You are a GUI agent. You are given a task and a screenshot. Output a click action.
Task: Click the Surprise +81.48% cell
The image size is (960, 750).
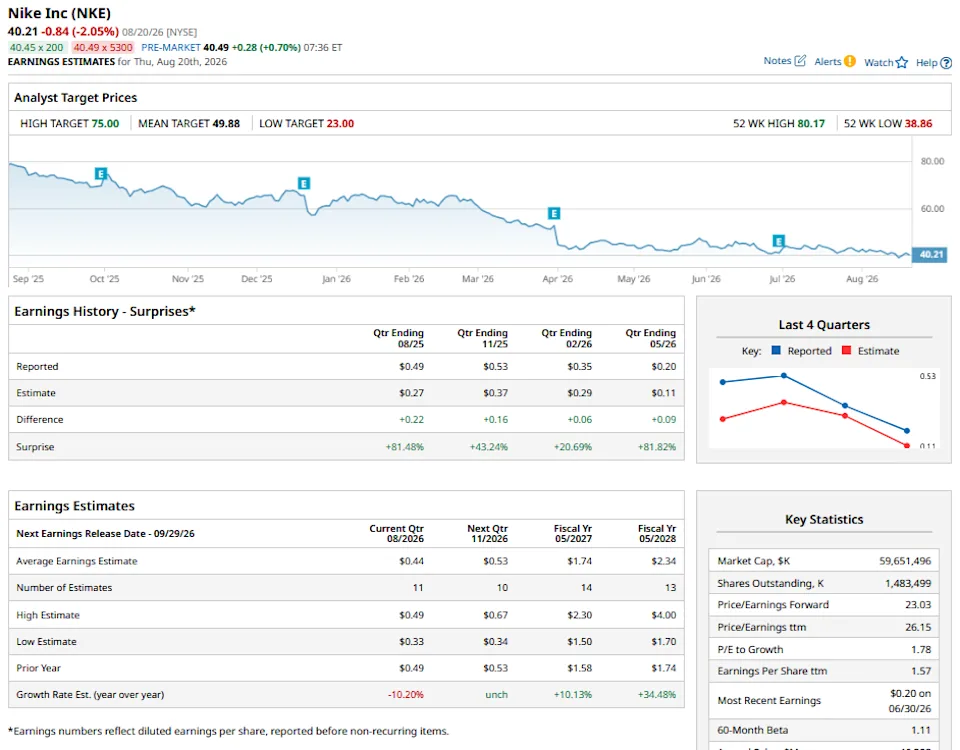[x=405, y=446]
